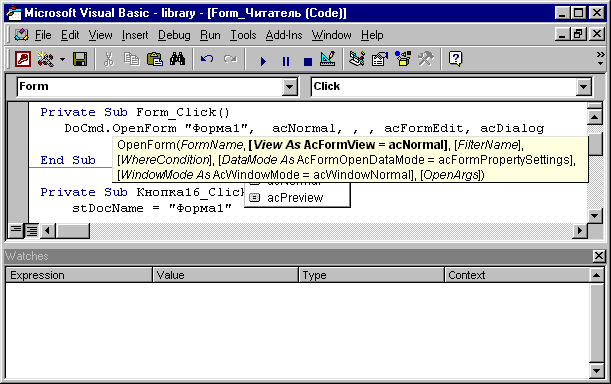Screen dimensions: 611x384
Task: Click the title bar application icon
Action: 13,13
